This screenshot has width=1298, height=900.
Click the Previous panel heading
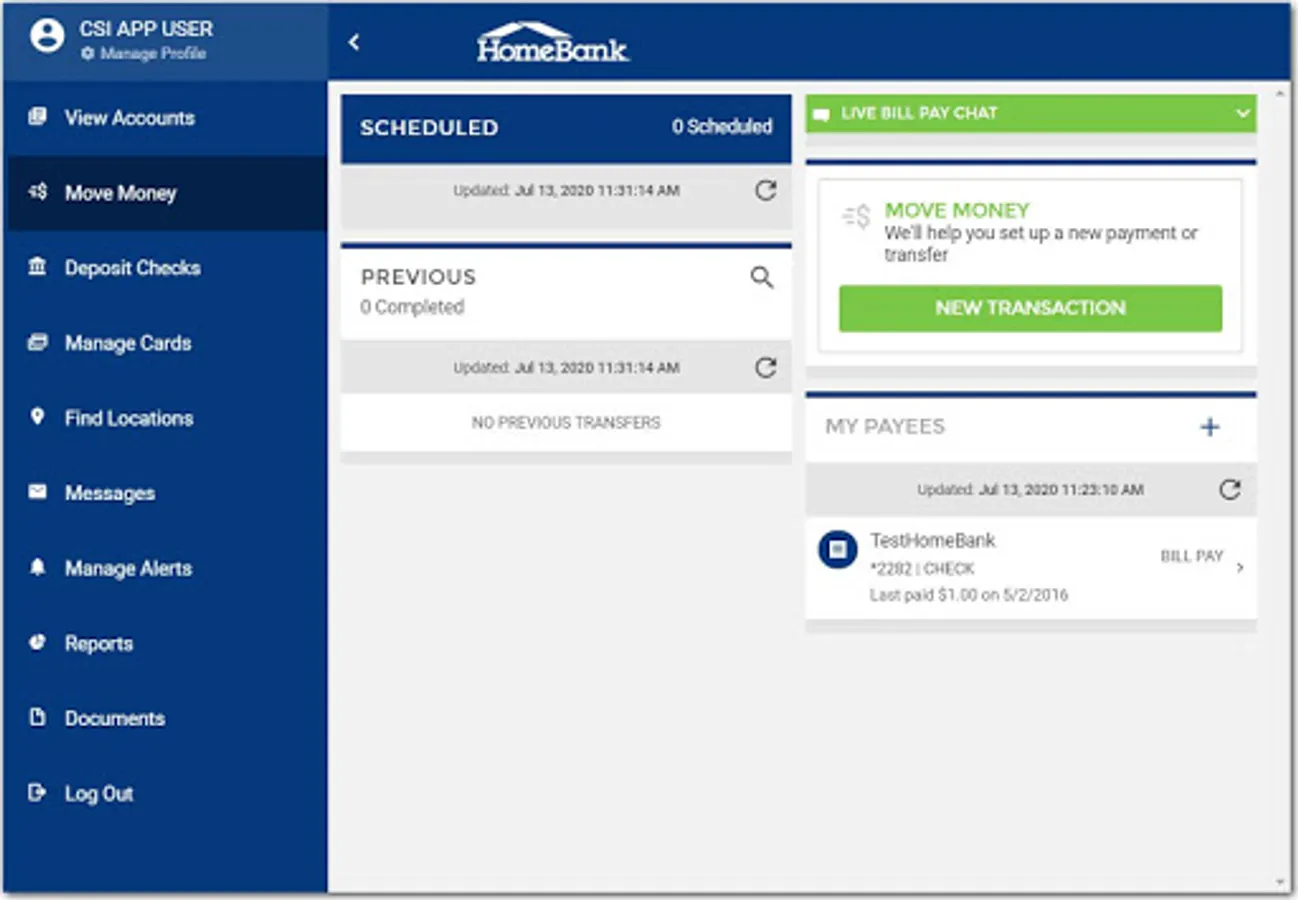tap(418, 277)
